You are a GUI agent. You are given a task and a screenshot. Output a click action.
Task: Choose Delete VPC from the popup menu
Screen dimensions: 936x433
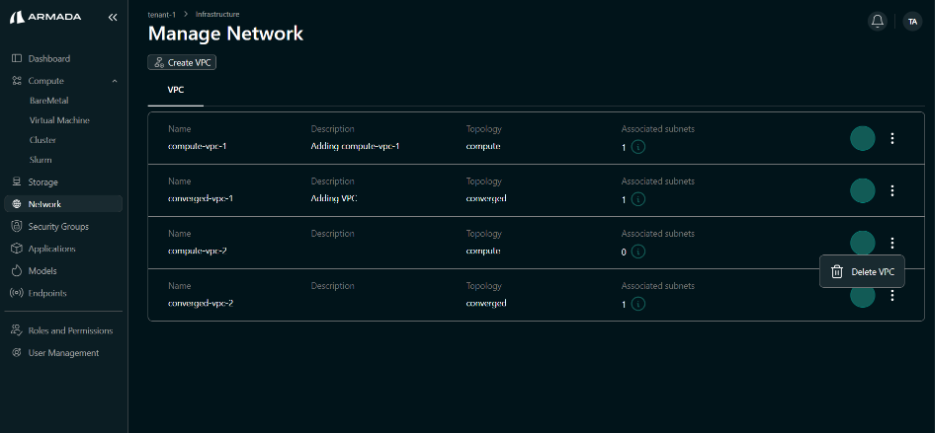pos(862,272)
